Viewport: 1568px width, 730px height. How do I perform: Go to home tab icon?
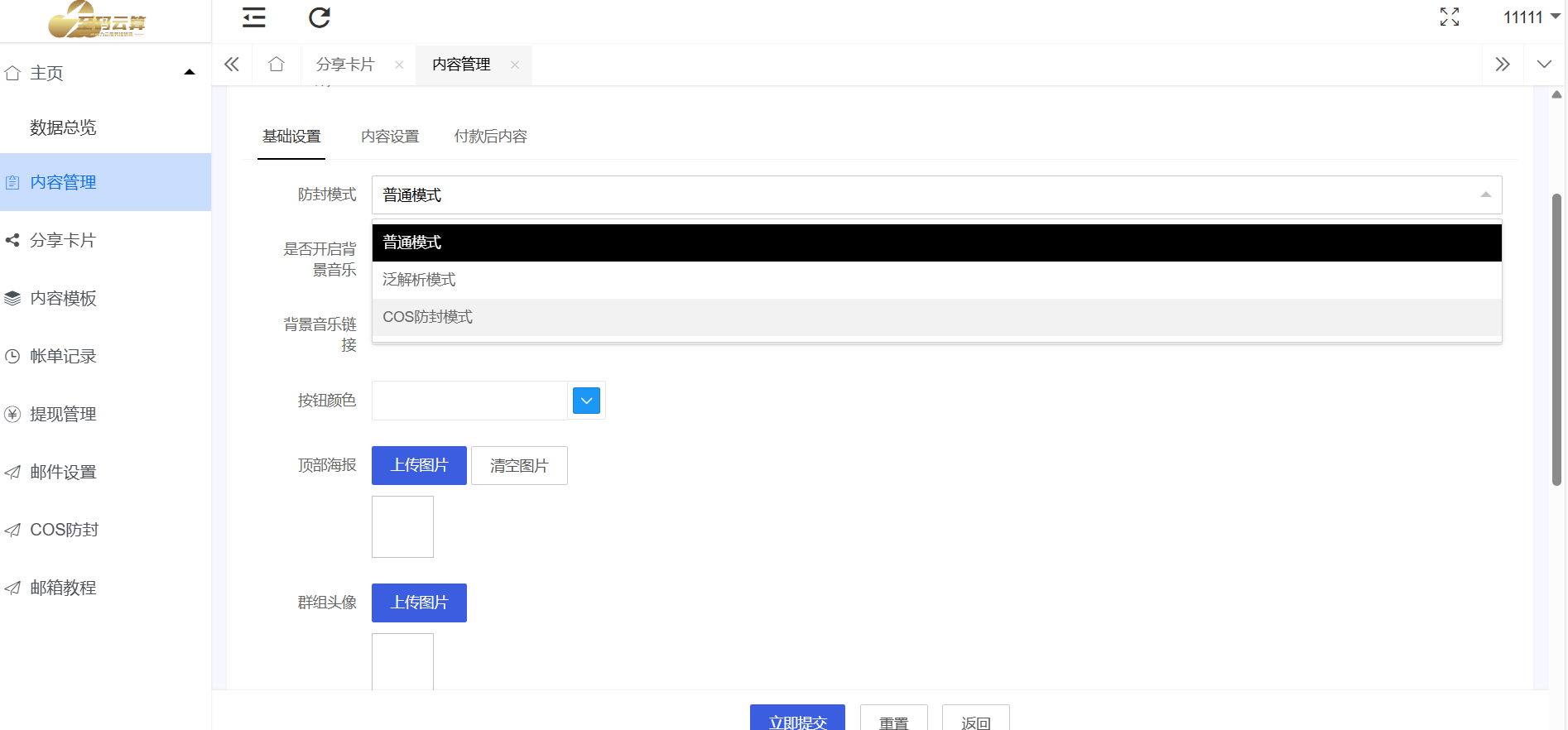click(x=277, y=65)
